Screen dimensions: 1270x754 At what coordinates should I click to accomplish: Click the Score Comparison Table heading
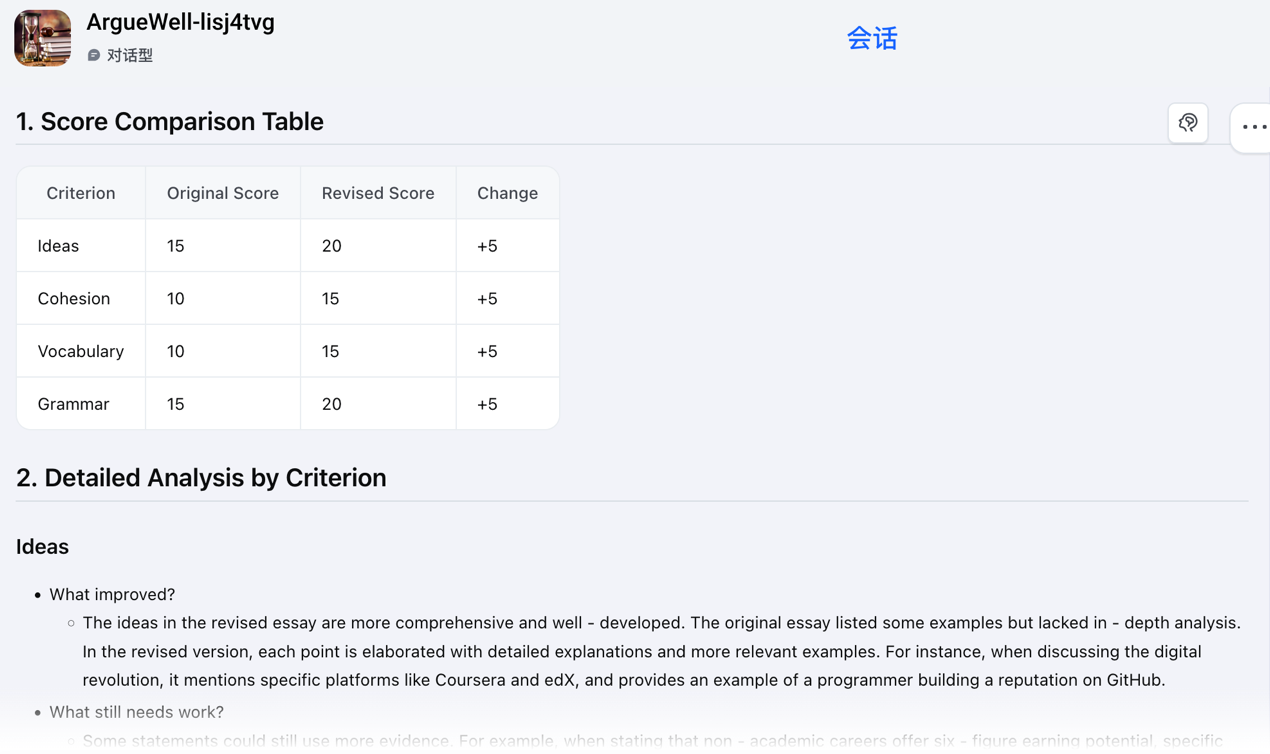[x=170, y=122]
